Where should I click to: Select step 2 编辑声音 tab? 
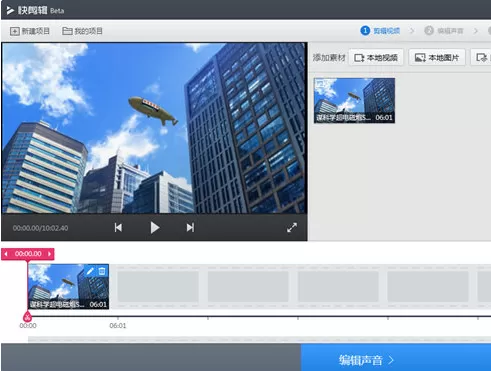(x=444, y=31)
